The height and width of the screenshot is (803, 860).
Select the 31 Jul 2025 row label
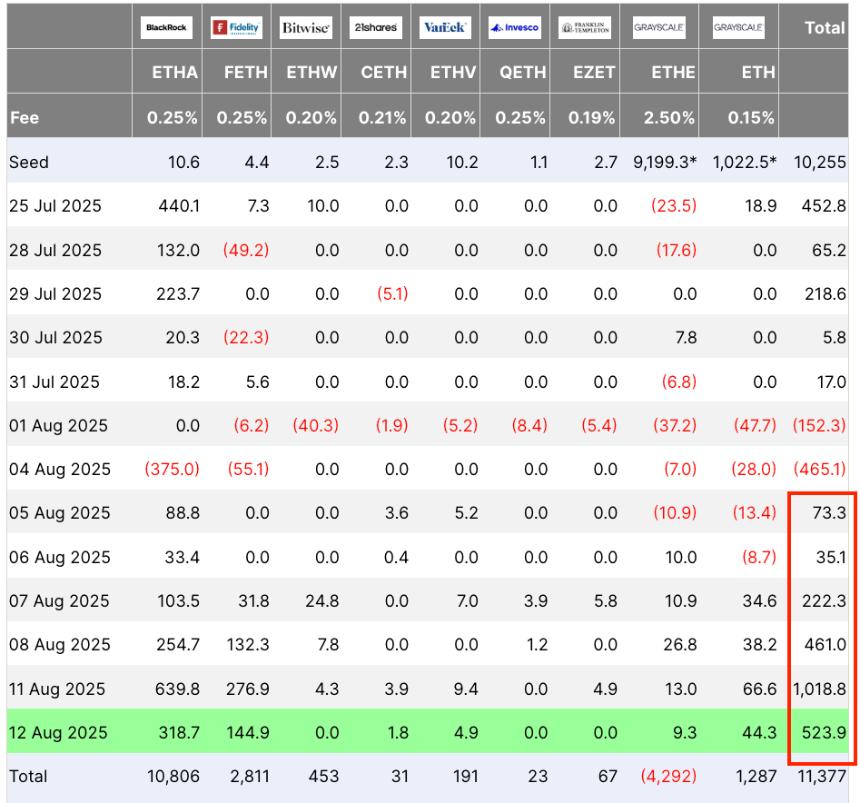click(x=54, y=382)
